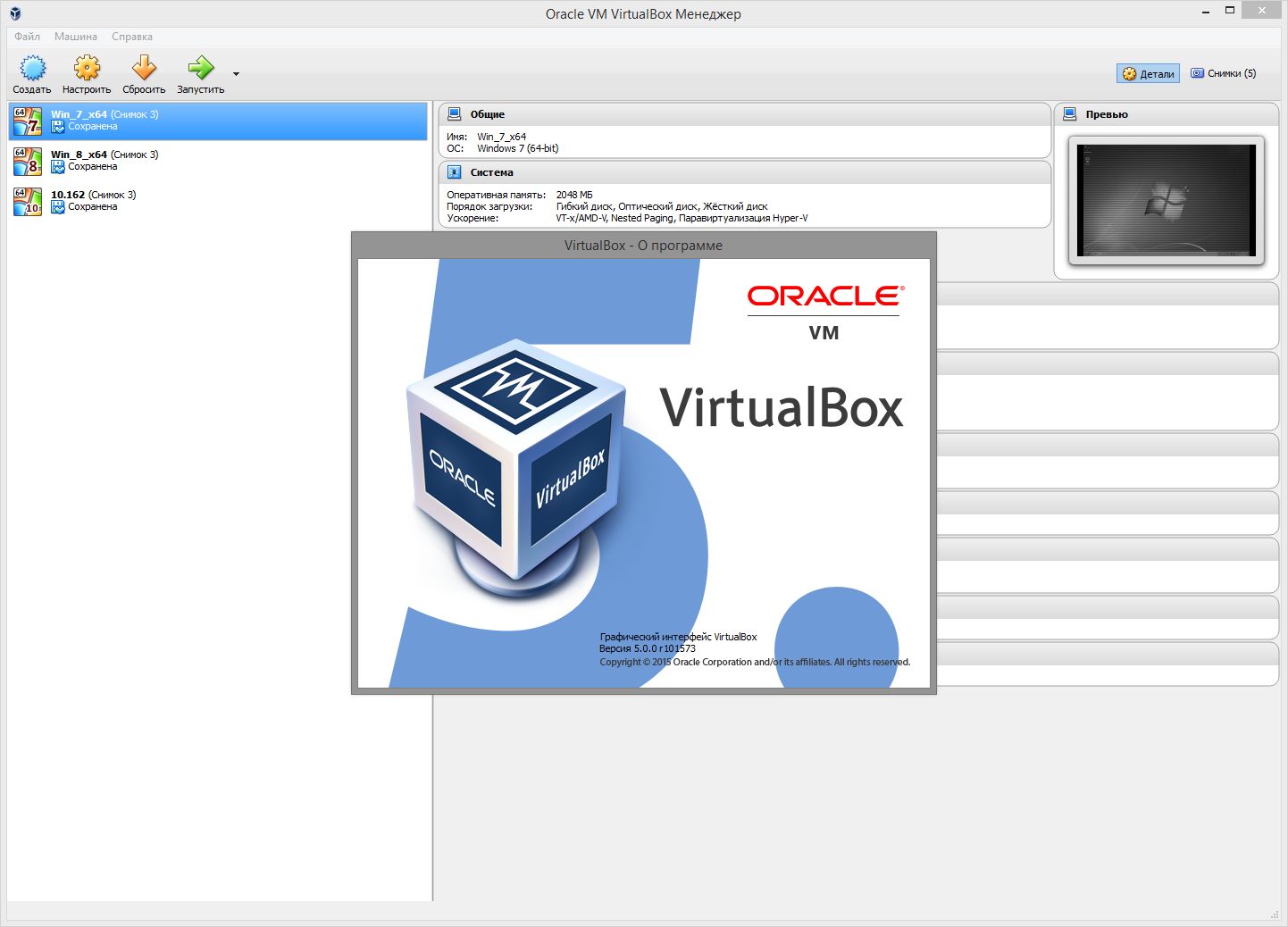Switch to Снимки (5) view

coord(1223,73)
